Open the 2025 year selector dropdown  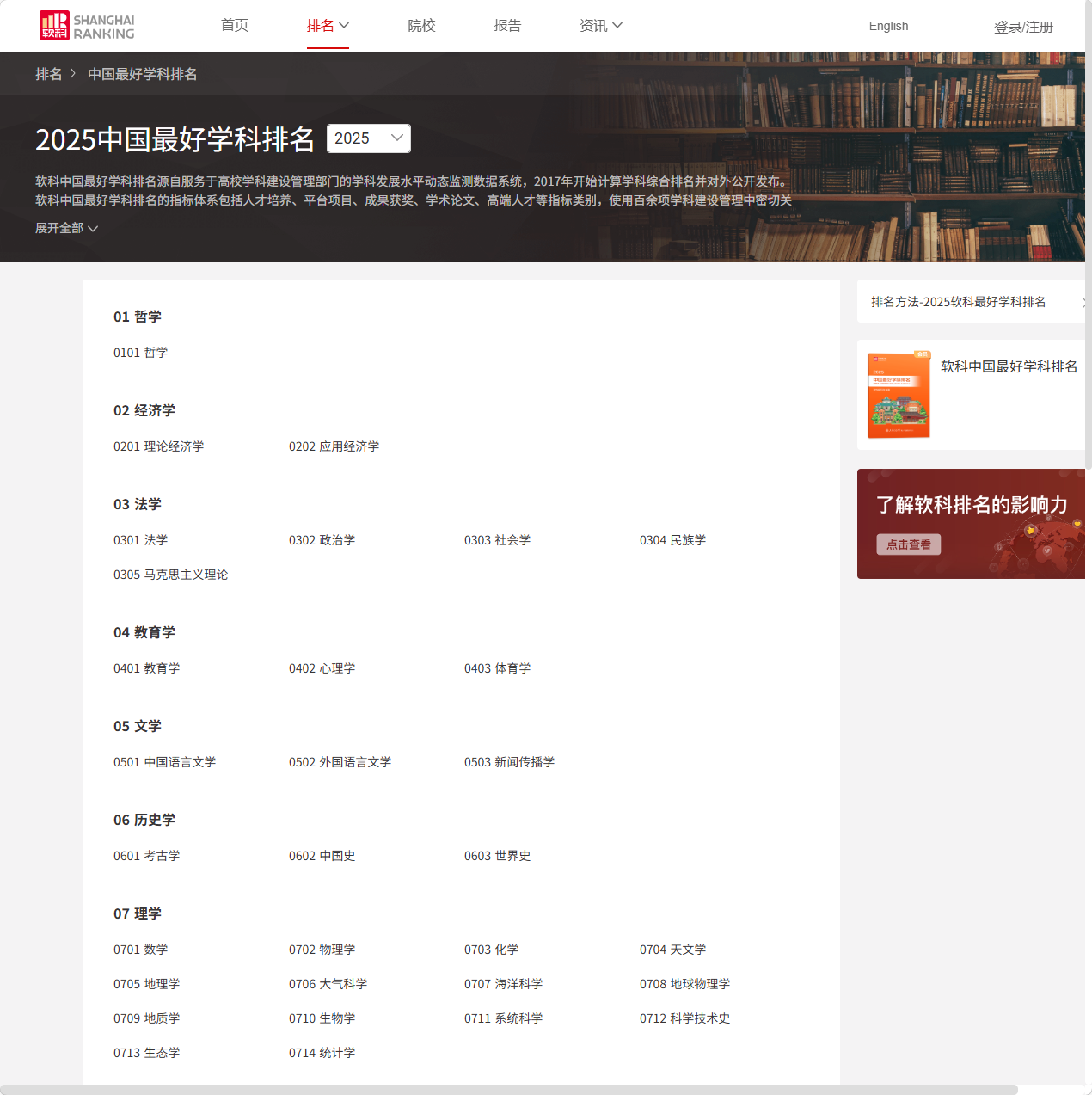368,138
